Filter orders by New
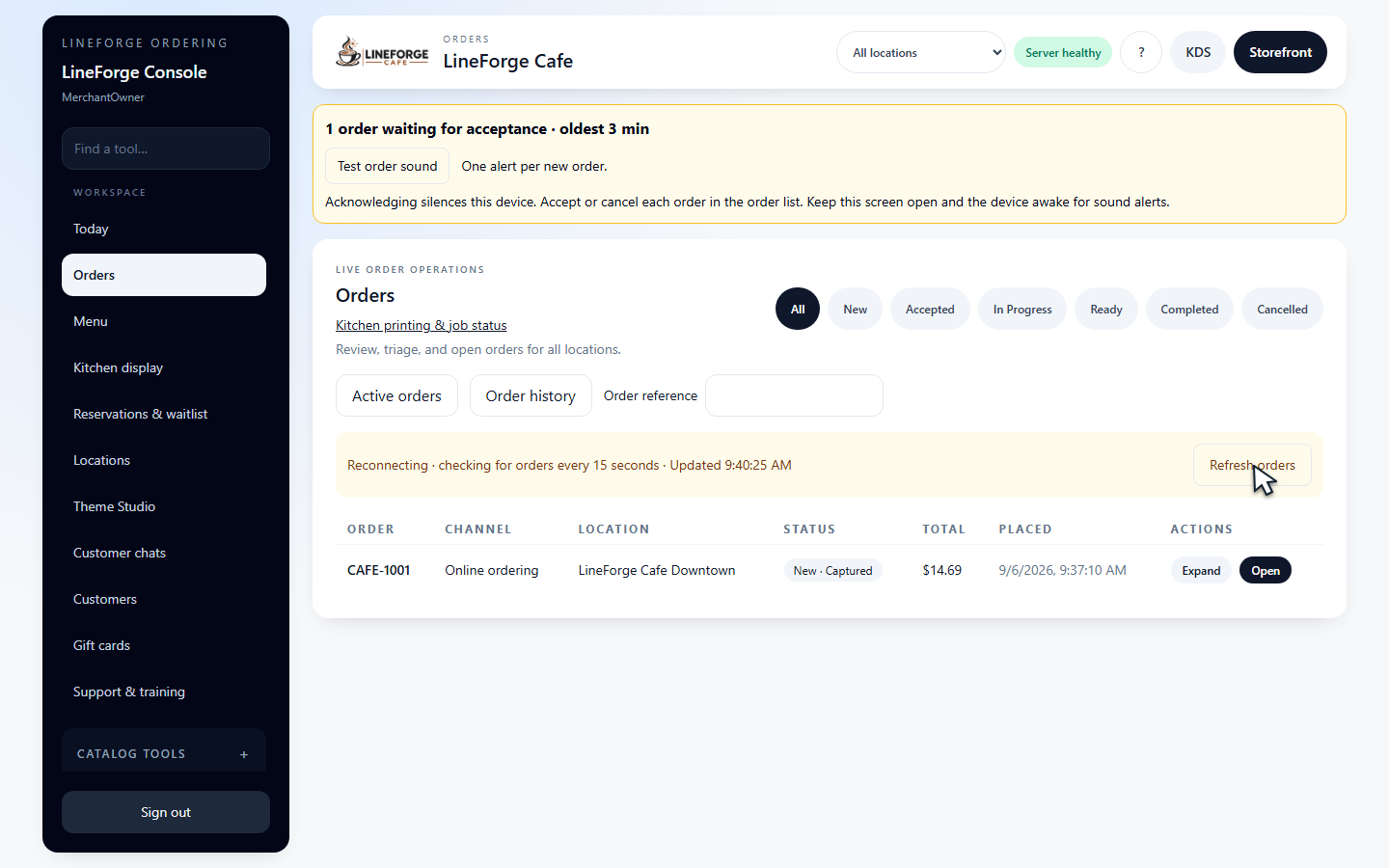 (x=855, y=309)
